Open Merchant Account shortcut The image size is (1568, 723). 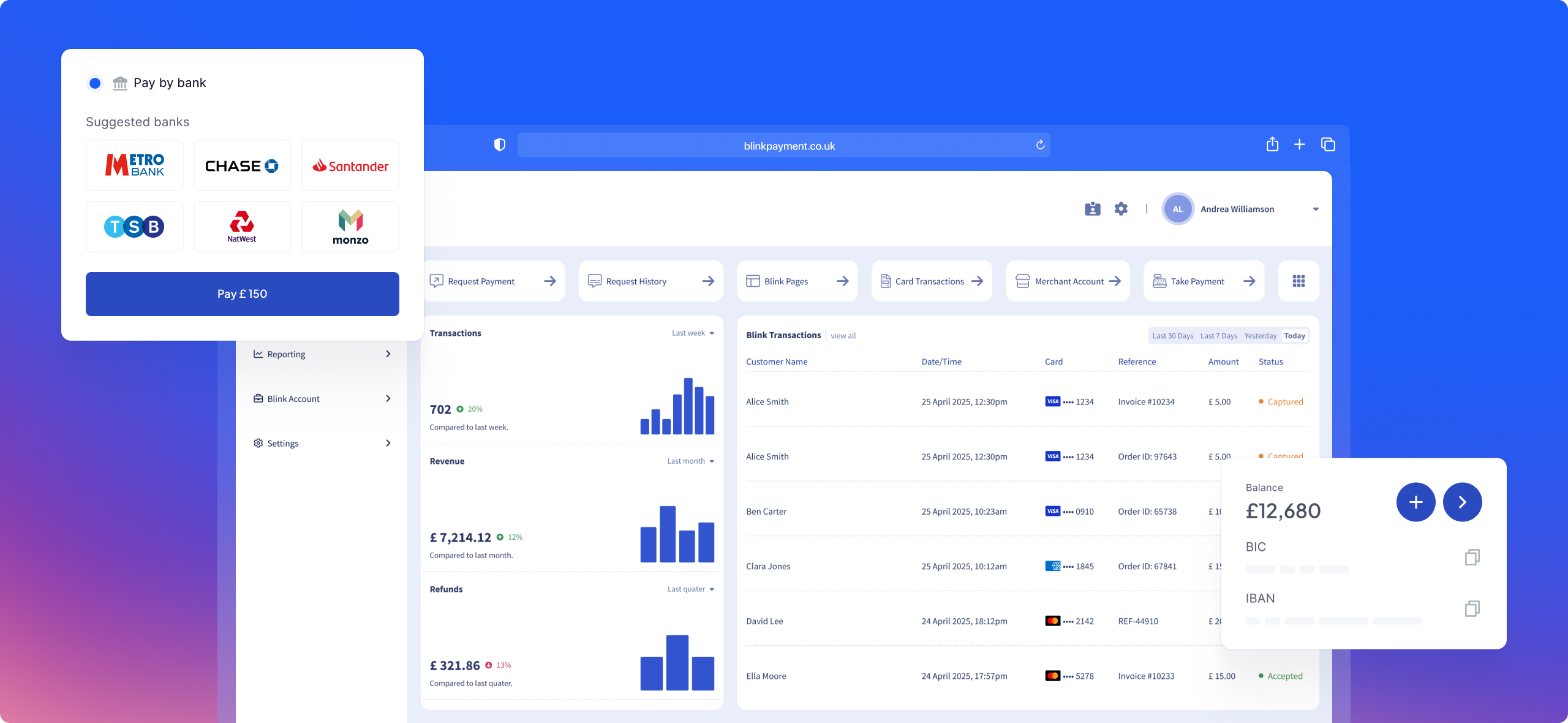tap(1068, 281)
